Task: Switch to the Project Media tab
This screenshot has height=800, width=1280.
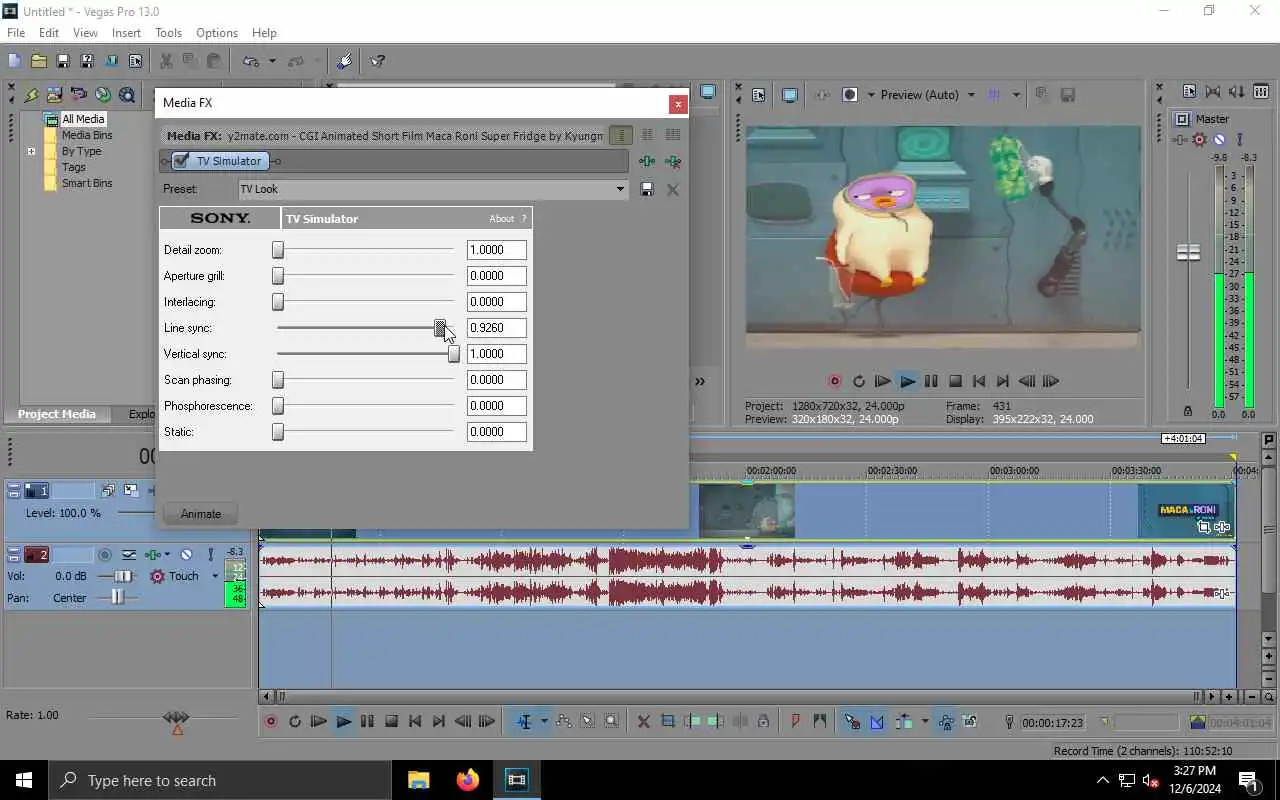Action: [57, 414]
